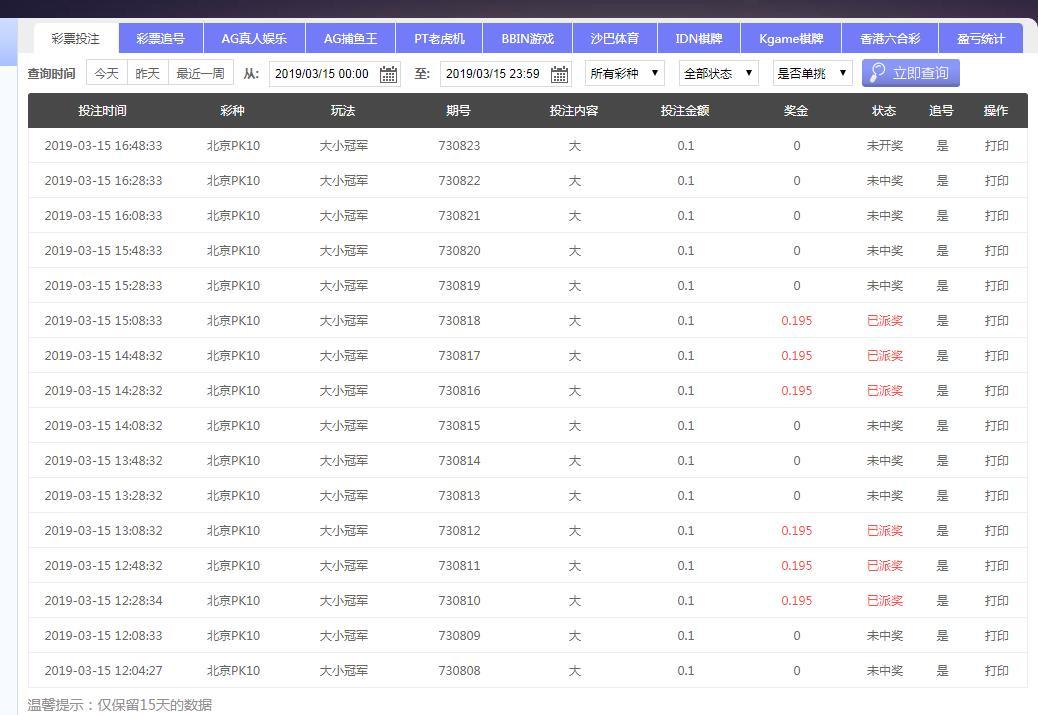Click the magnifier icon on 立即查询
The image size is (1038, 715).
tap(878, 73)
